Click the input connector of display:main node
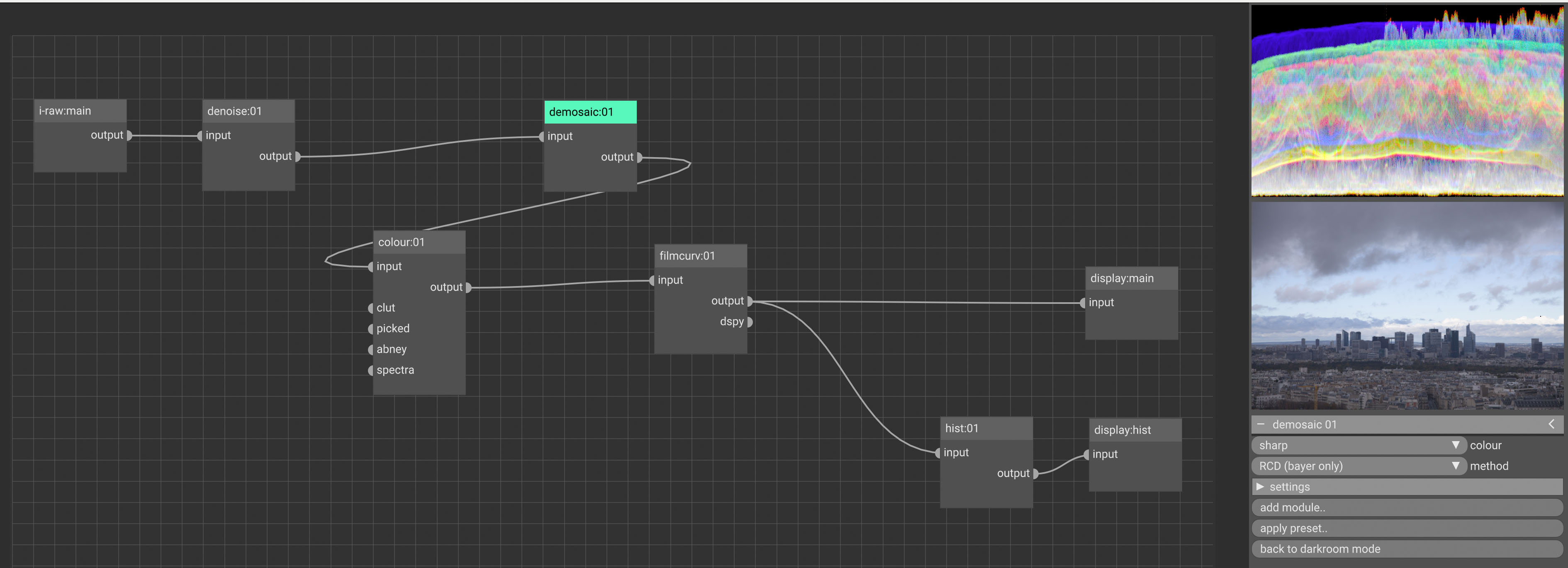Screen dimensions: 1568x568 coord(1082,303)
